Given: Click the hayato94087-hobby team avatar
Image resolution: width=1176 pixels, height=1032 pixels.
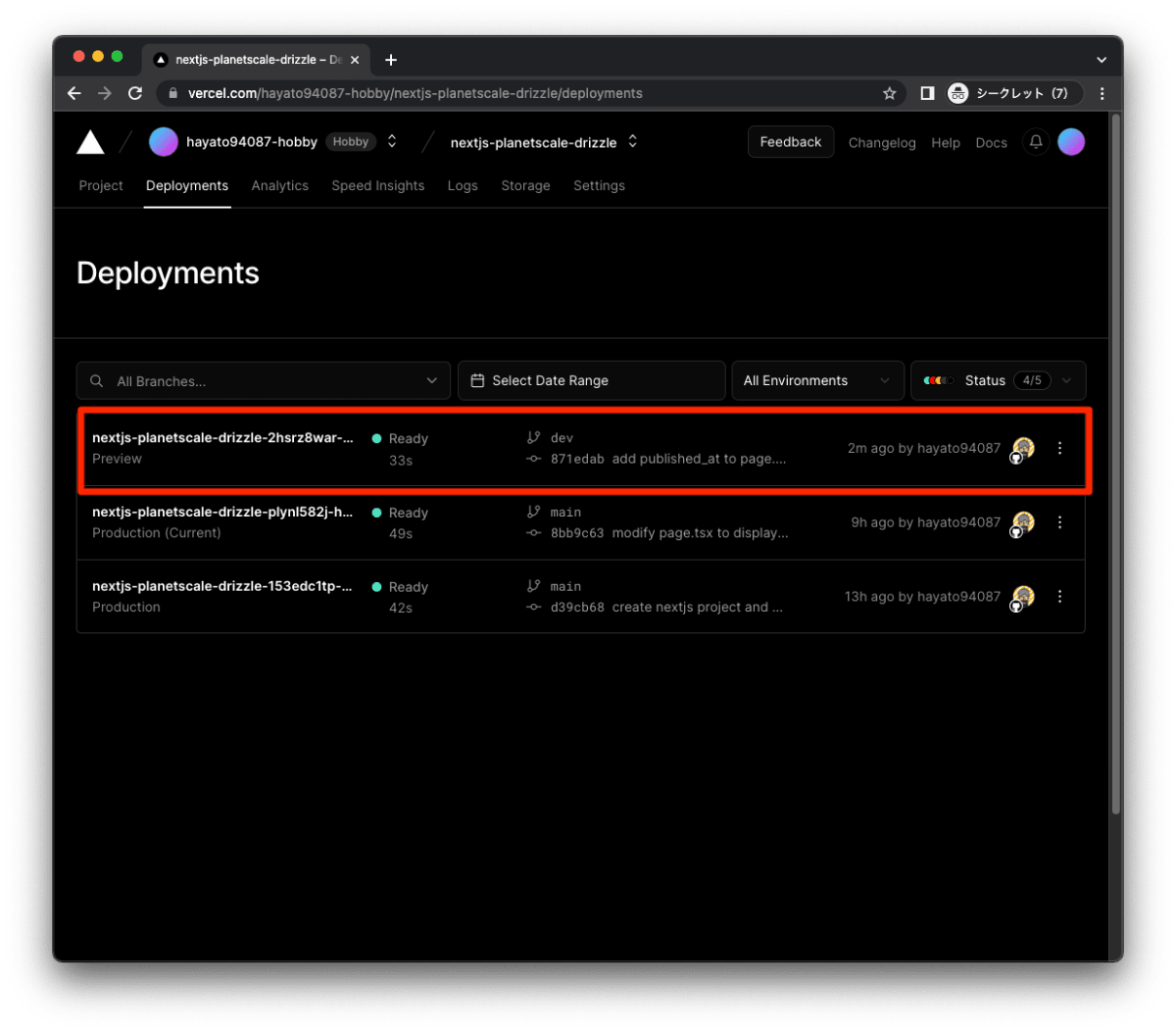Looking at the screenshot, I should pos(163,142).
